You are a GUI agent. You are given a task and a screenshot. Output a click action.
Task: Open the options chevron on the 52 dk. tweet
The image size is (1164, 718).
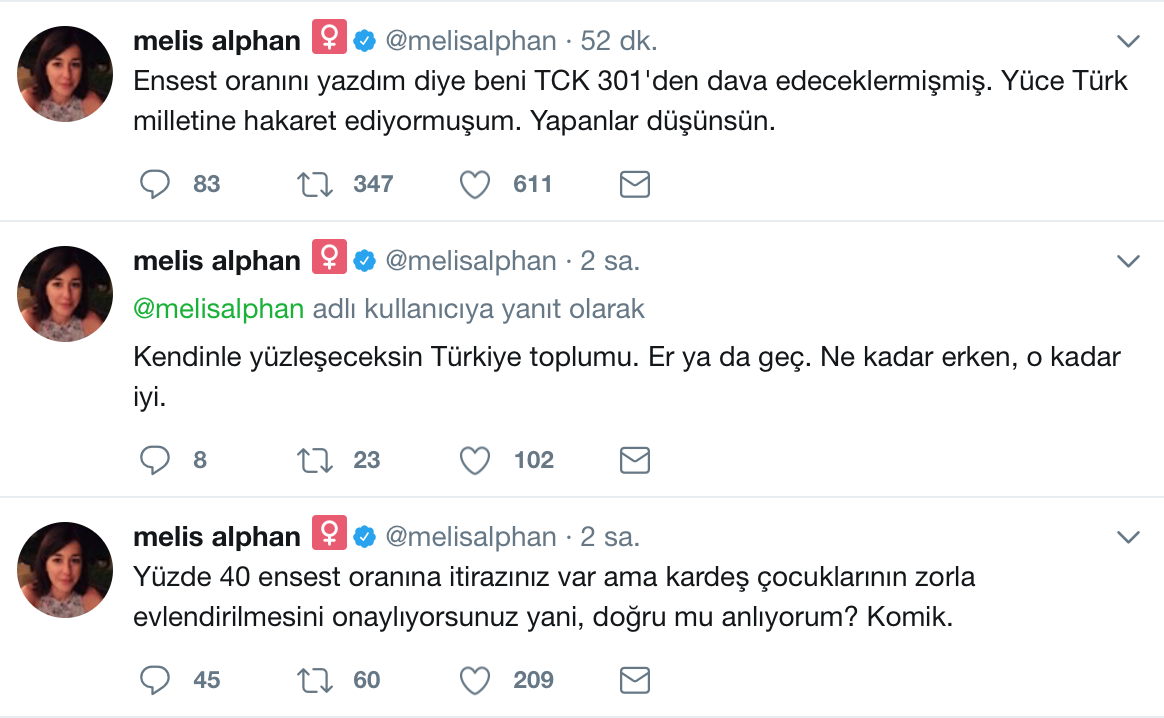pos(1128,42)
